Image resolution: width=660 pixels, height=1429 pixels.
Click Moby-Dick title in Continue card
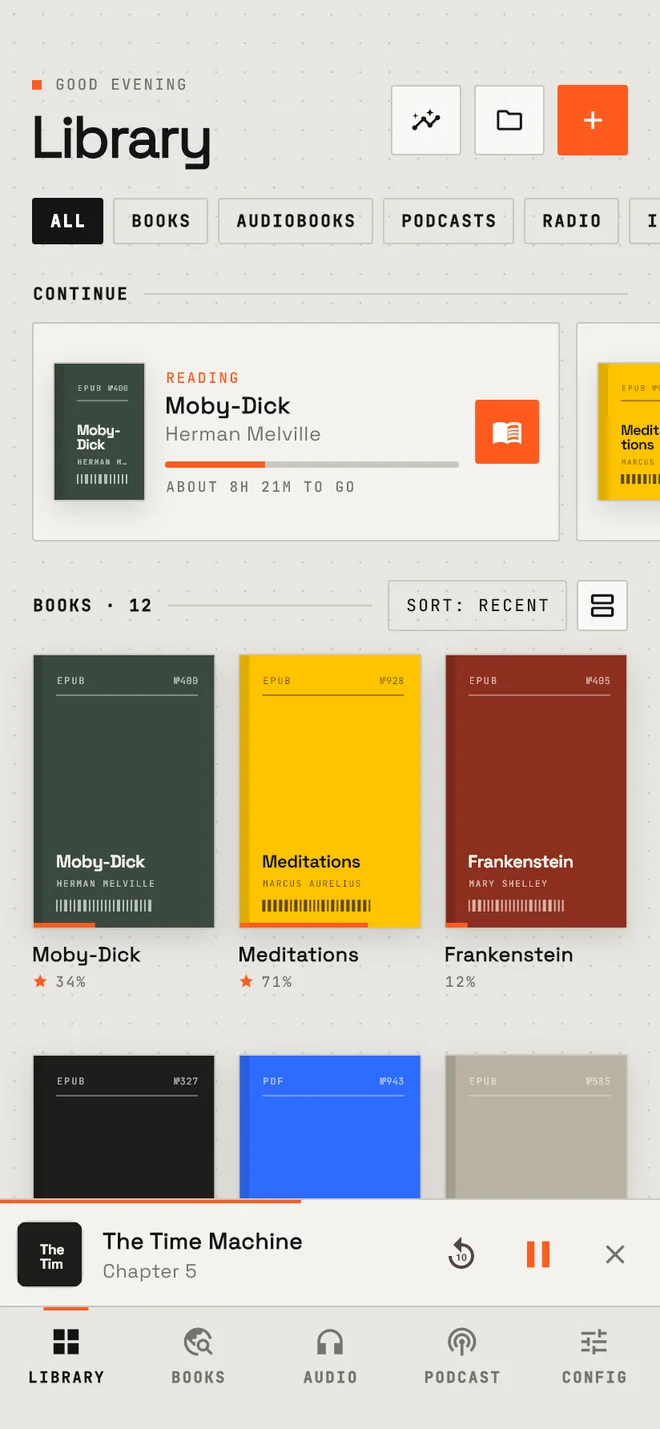(228, 406)
